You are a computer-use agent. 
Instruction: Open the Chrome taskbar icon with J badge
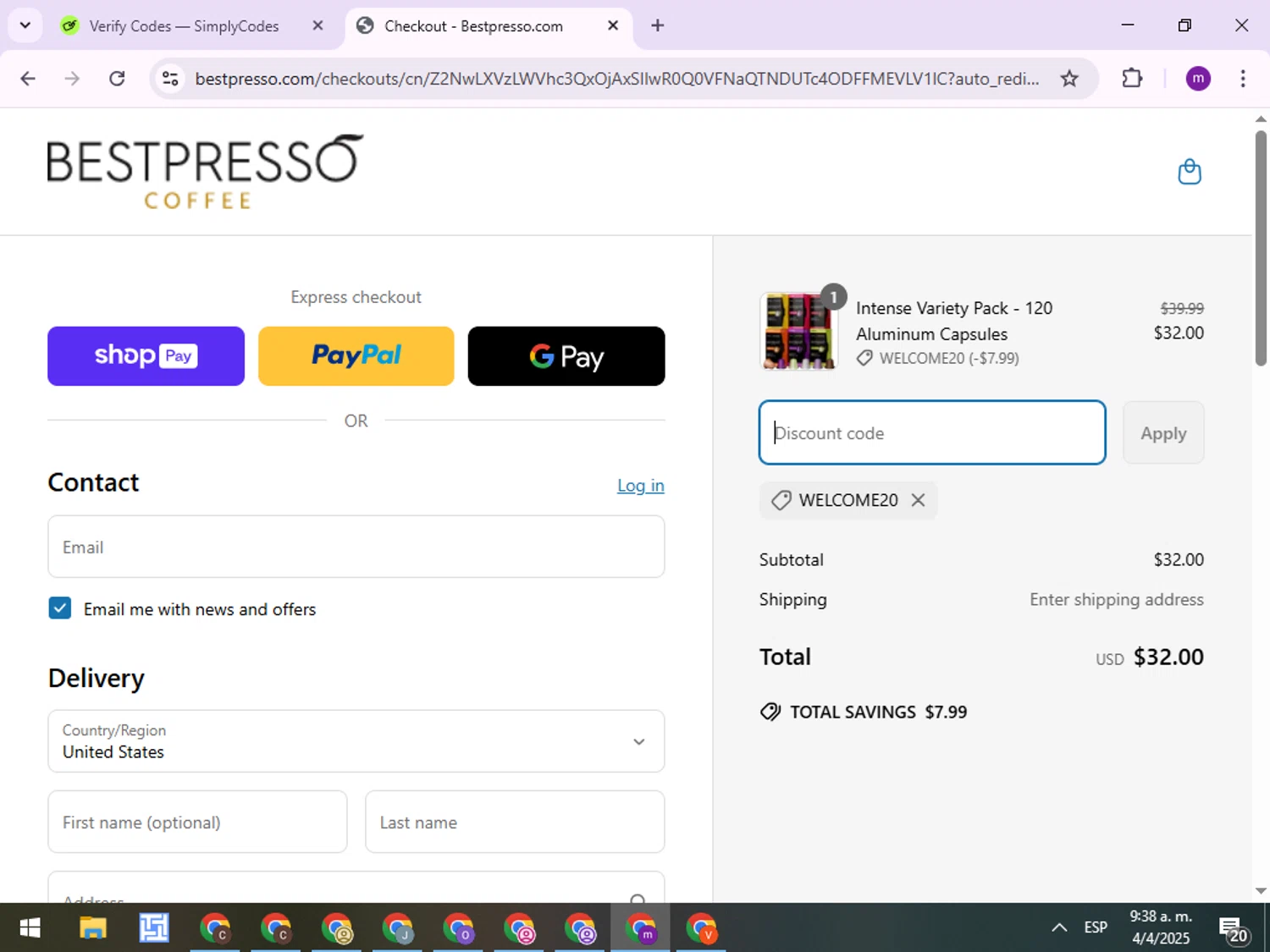pyautogui.click(x=398, y=928)
